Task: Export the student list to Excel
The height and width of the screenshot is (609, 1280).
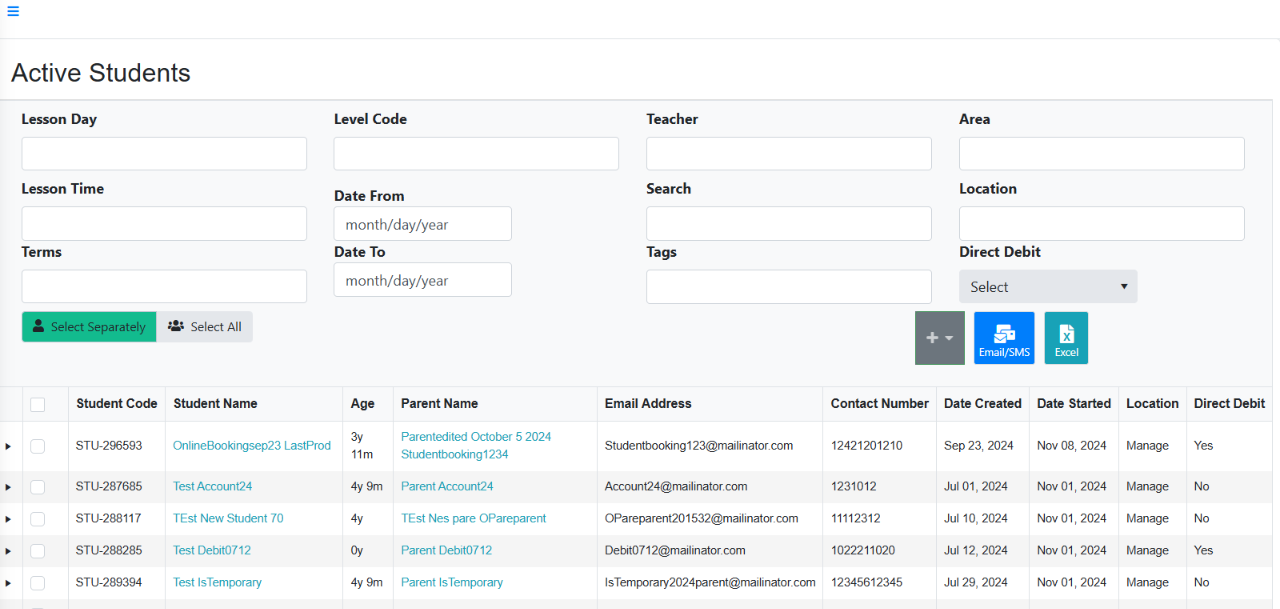Action: click(1066, 338)
